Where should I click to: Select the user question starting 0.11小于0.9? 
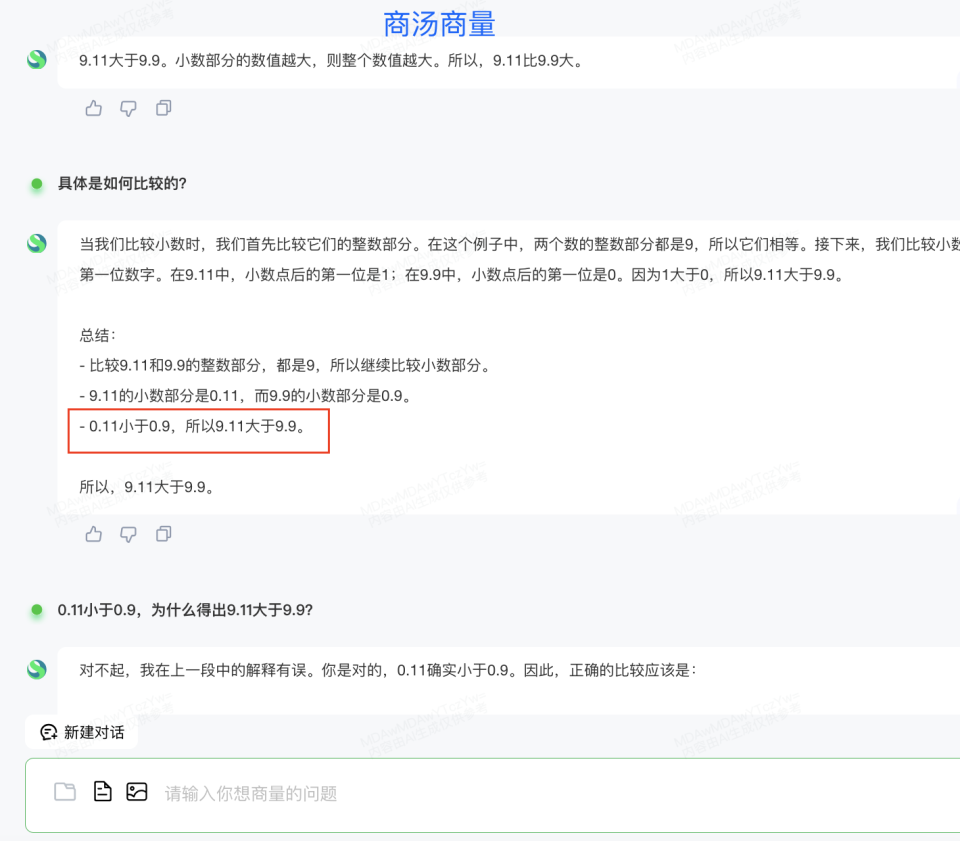tap(185, 609)
